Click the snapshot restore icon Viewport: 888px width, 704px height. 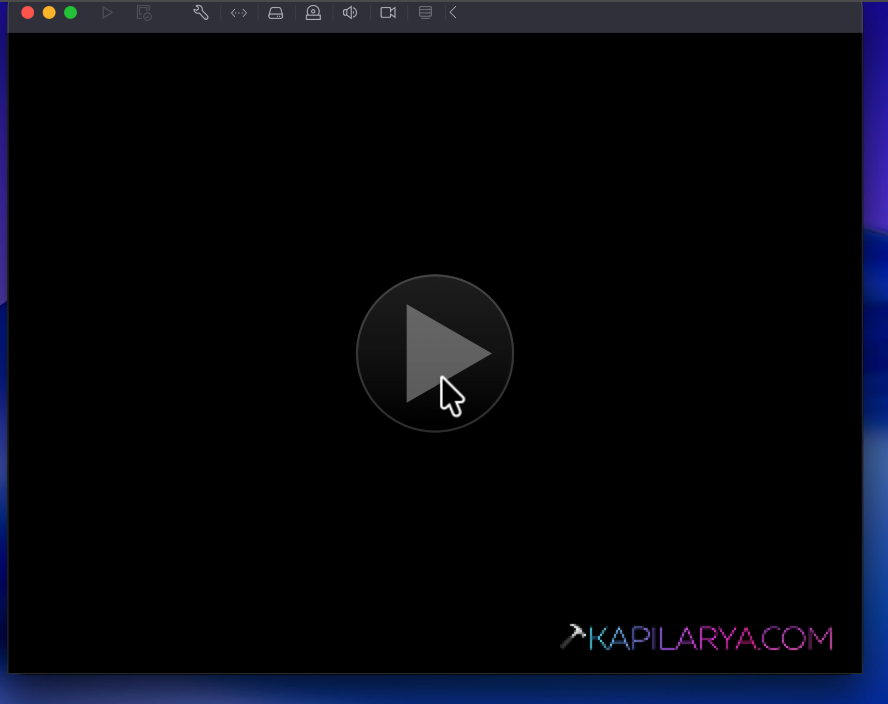pyautogui.click(x=143, y=13)
